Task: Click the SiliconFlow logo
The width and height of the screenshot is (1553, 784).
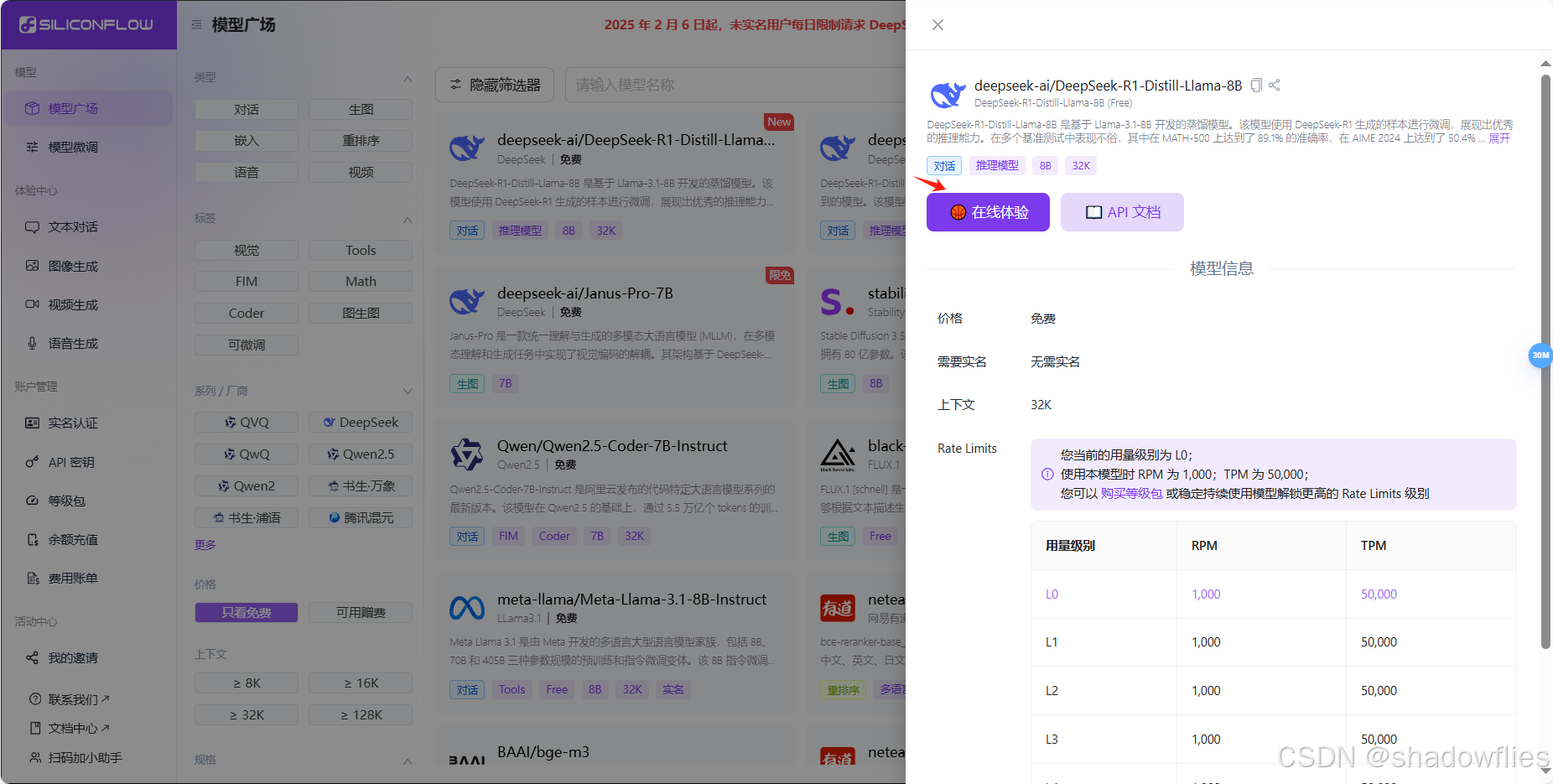Action: (86, 24)
